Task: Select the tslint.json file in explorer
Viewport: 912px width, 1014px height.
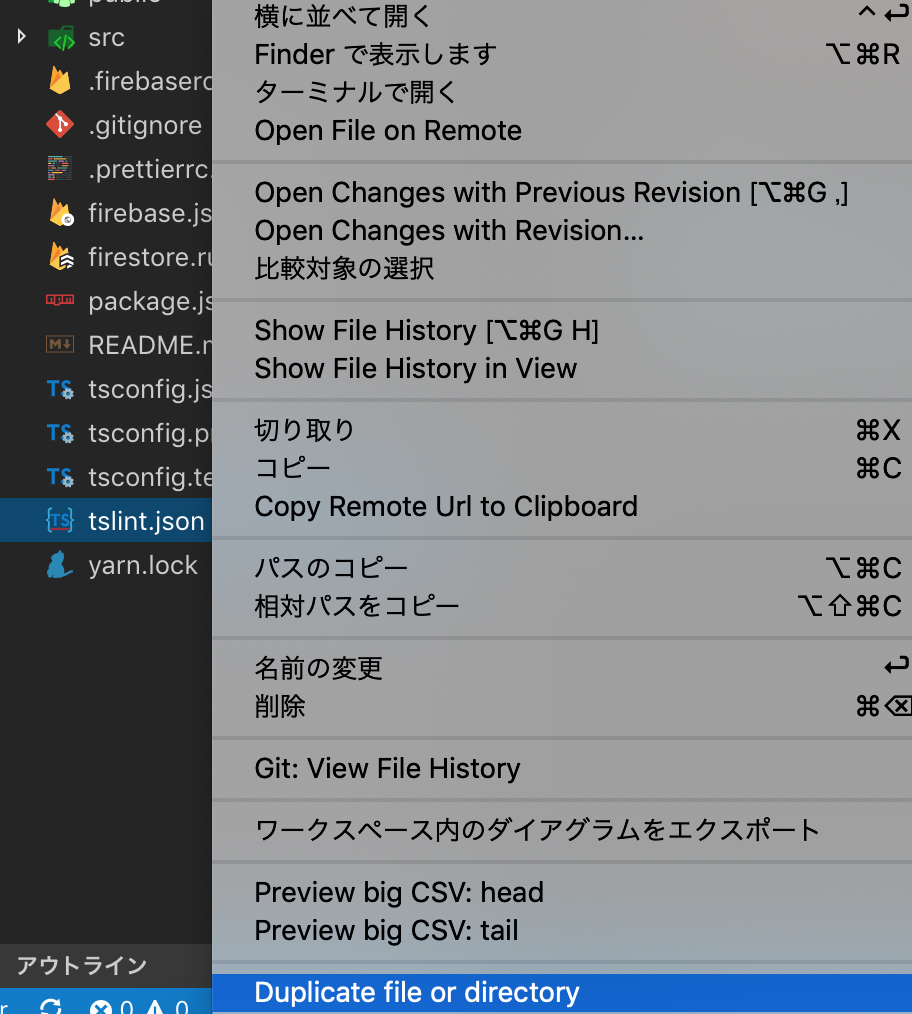Action: [146, 521]
